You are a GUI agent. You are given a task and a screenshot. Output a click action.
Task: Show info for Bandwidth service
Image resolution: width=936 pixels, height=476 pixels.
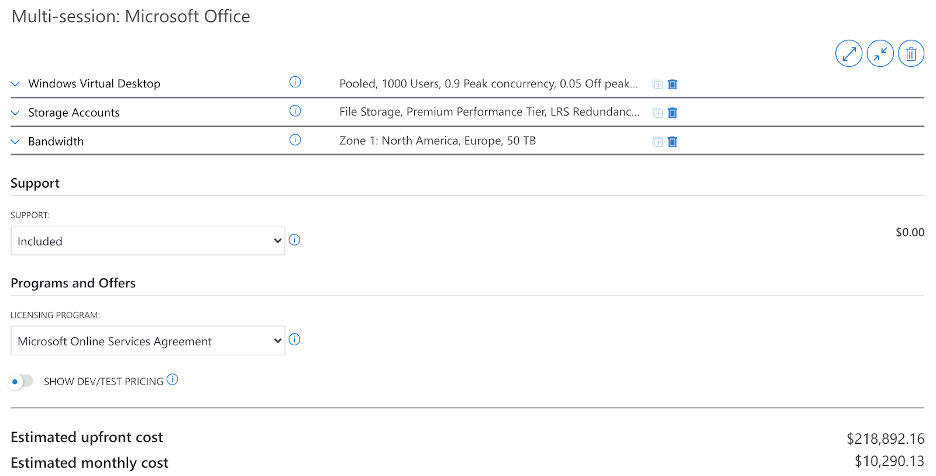(295, 141)
